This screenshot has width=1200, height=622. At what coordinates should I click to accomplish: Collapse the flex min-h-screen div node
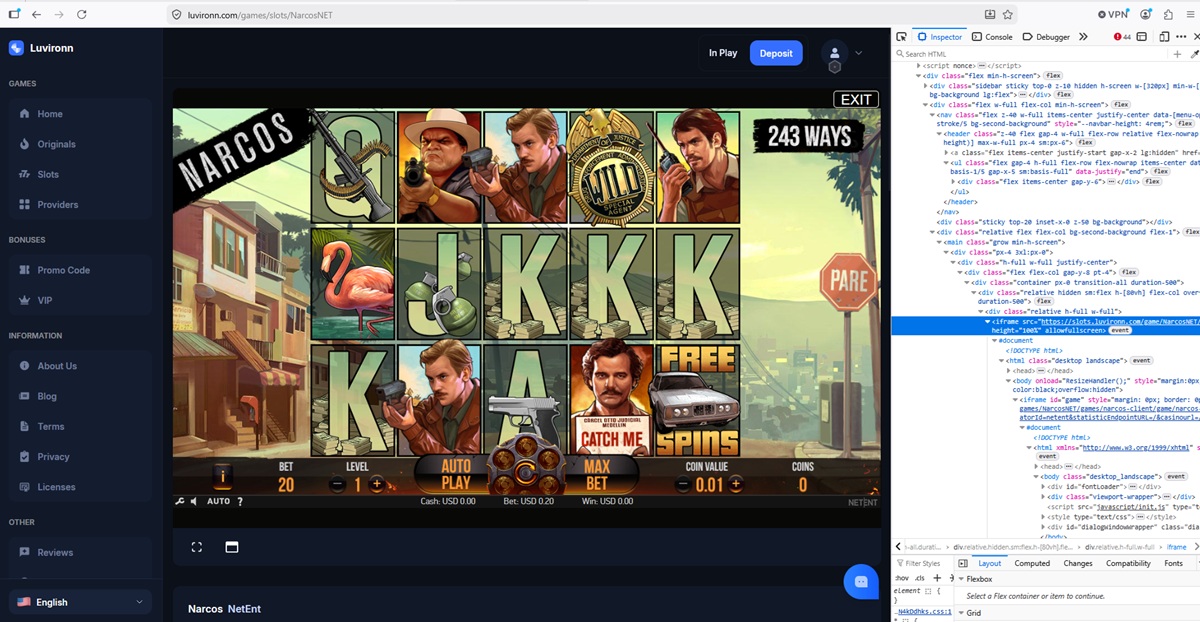(920, 75)
